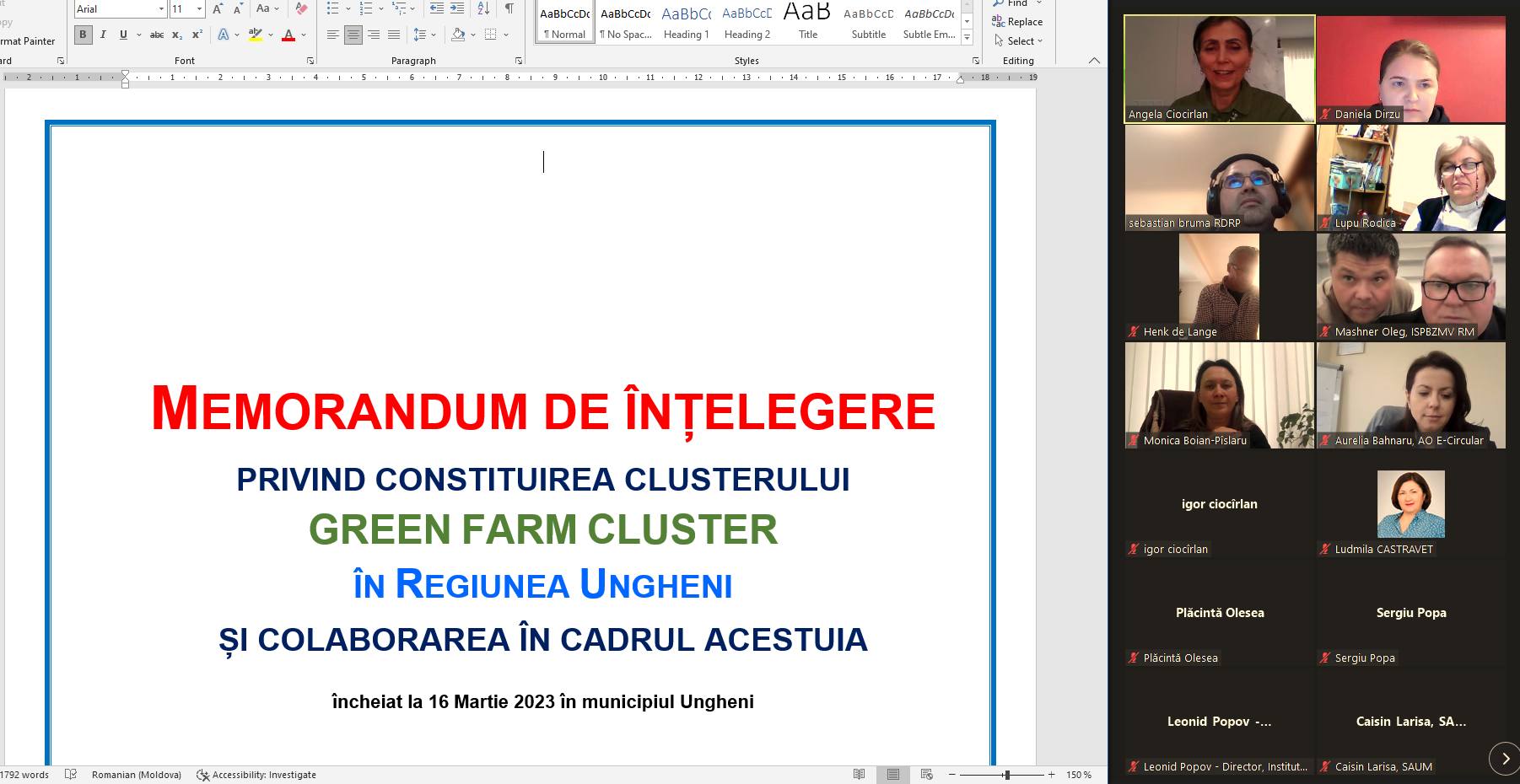Toggle Italic formatting
1520x784 pixels.
pyautogui.click(x=103, y=35)
